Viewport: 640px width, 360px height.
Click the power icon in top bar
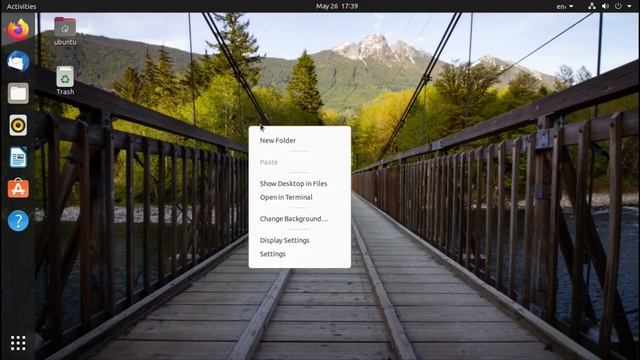click(x=618, y=6)
